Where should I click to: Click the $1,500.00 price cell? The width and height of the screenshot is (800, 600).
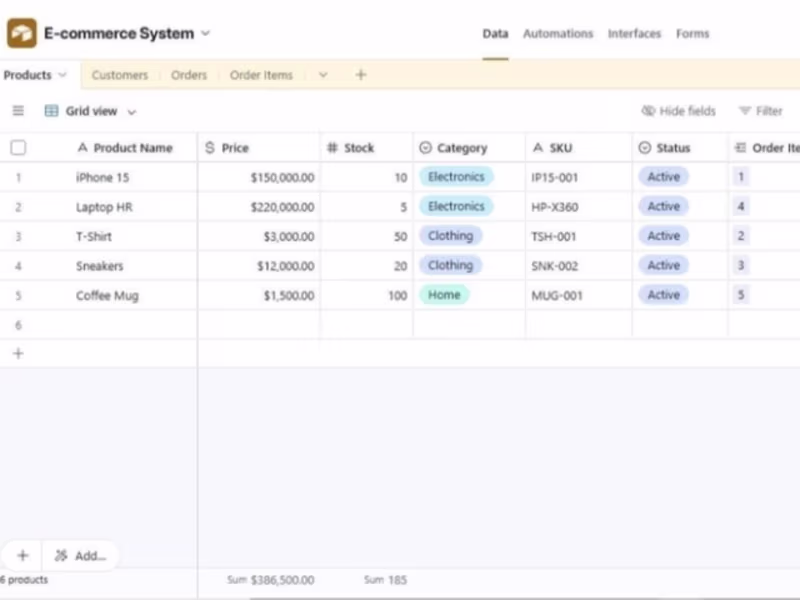[259, 296]
